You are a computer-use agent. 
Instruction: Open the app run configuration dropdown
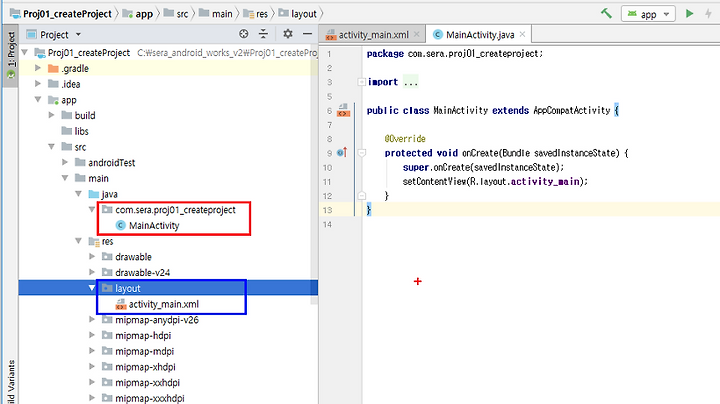[648, 14]
